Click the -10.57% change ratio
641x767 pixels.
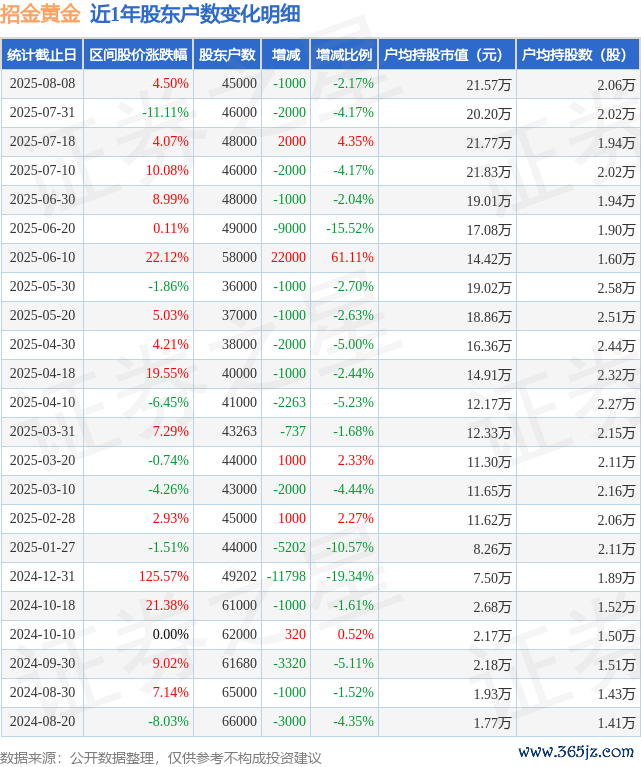[350, 547]
